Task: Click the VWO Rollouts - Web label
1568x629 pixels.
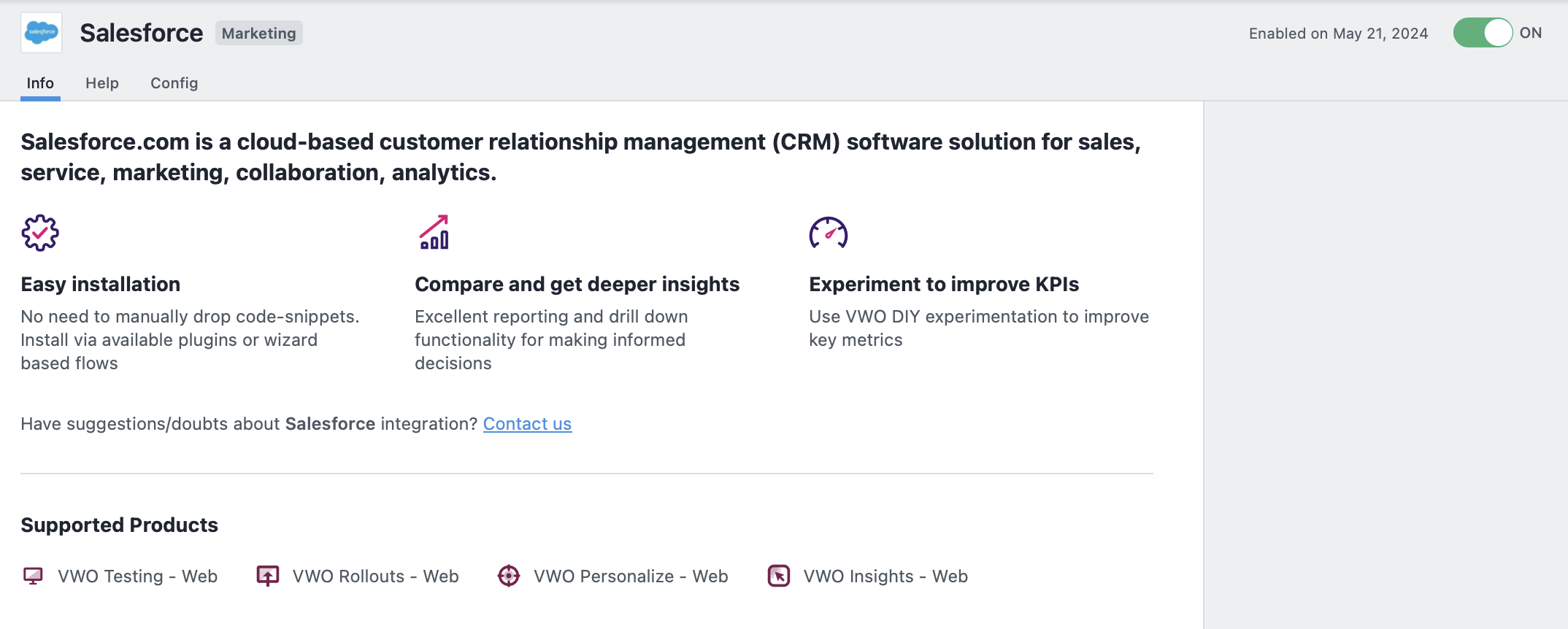Action: [376, 576]
